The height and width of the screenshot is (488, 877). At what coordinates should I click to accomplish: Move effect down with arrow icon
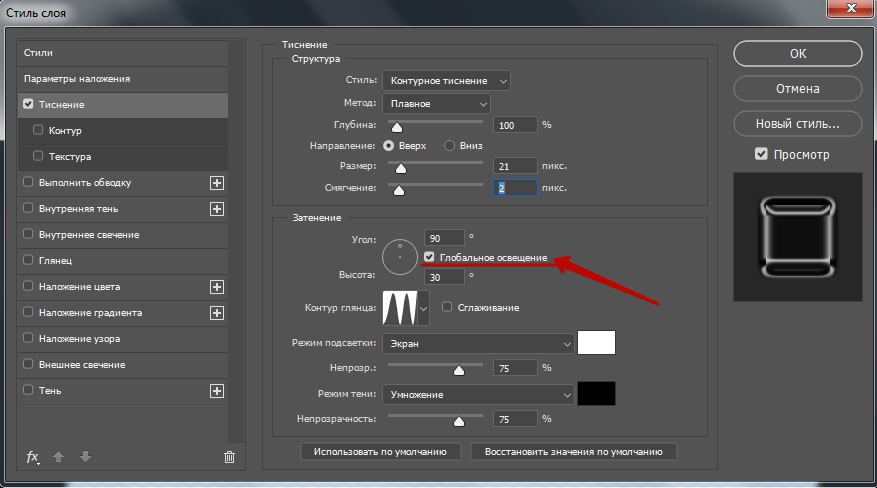[x=85, y=457]
